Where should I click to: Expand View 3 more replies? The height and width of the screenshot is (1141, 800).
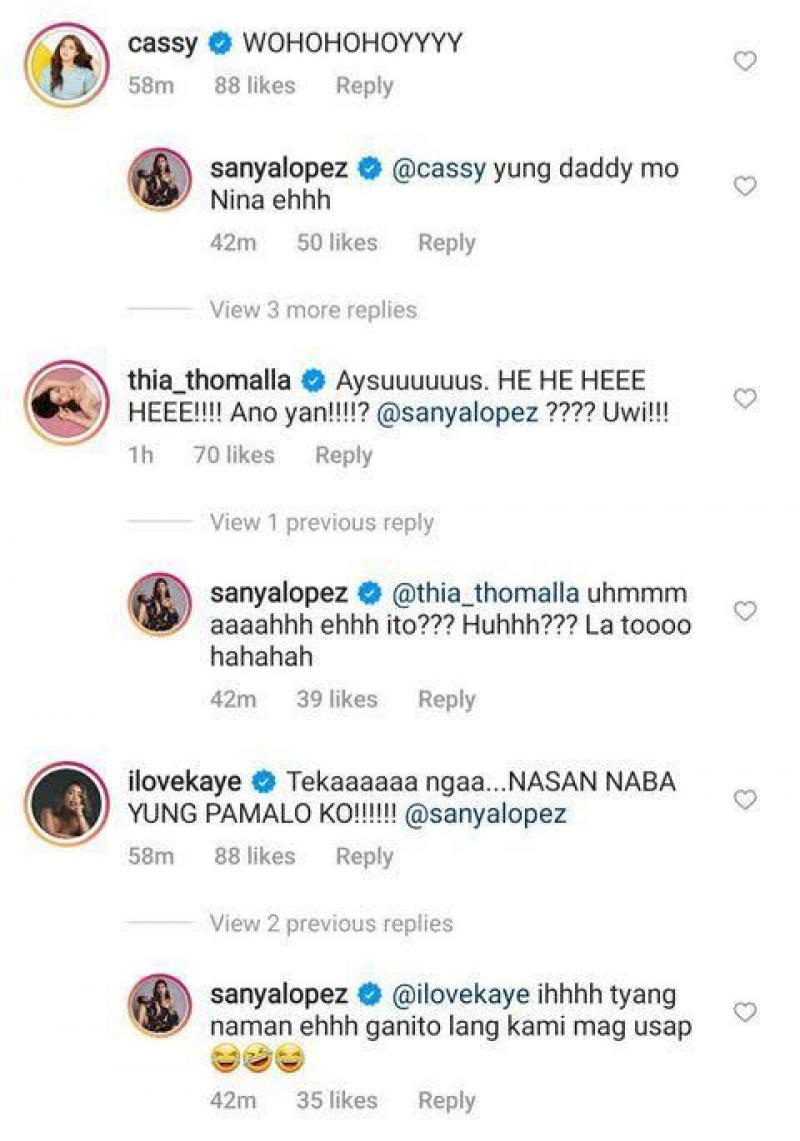point(312,310)
